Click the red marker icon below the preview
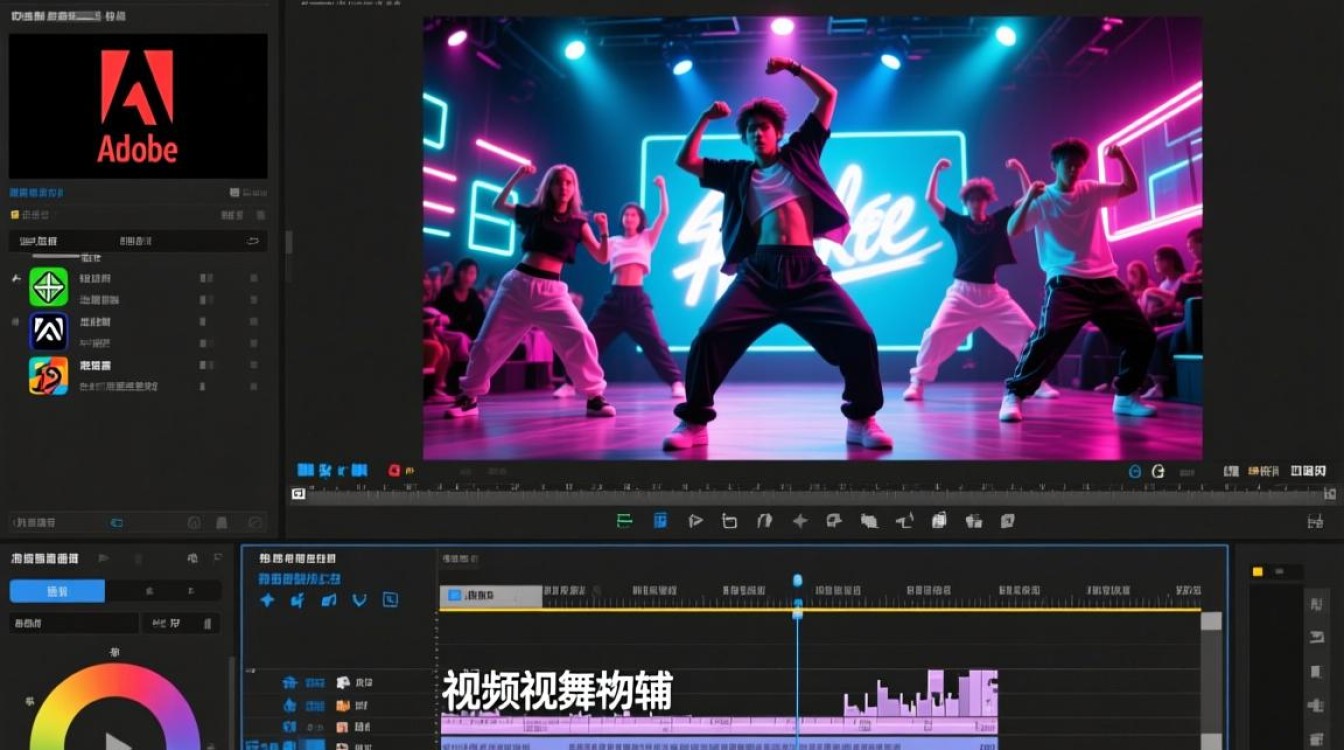The image size is (1344, 750). coord(394,470)
